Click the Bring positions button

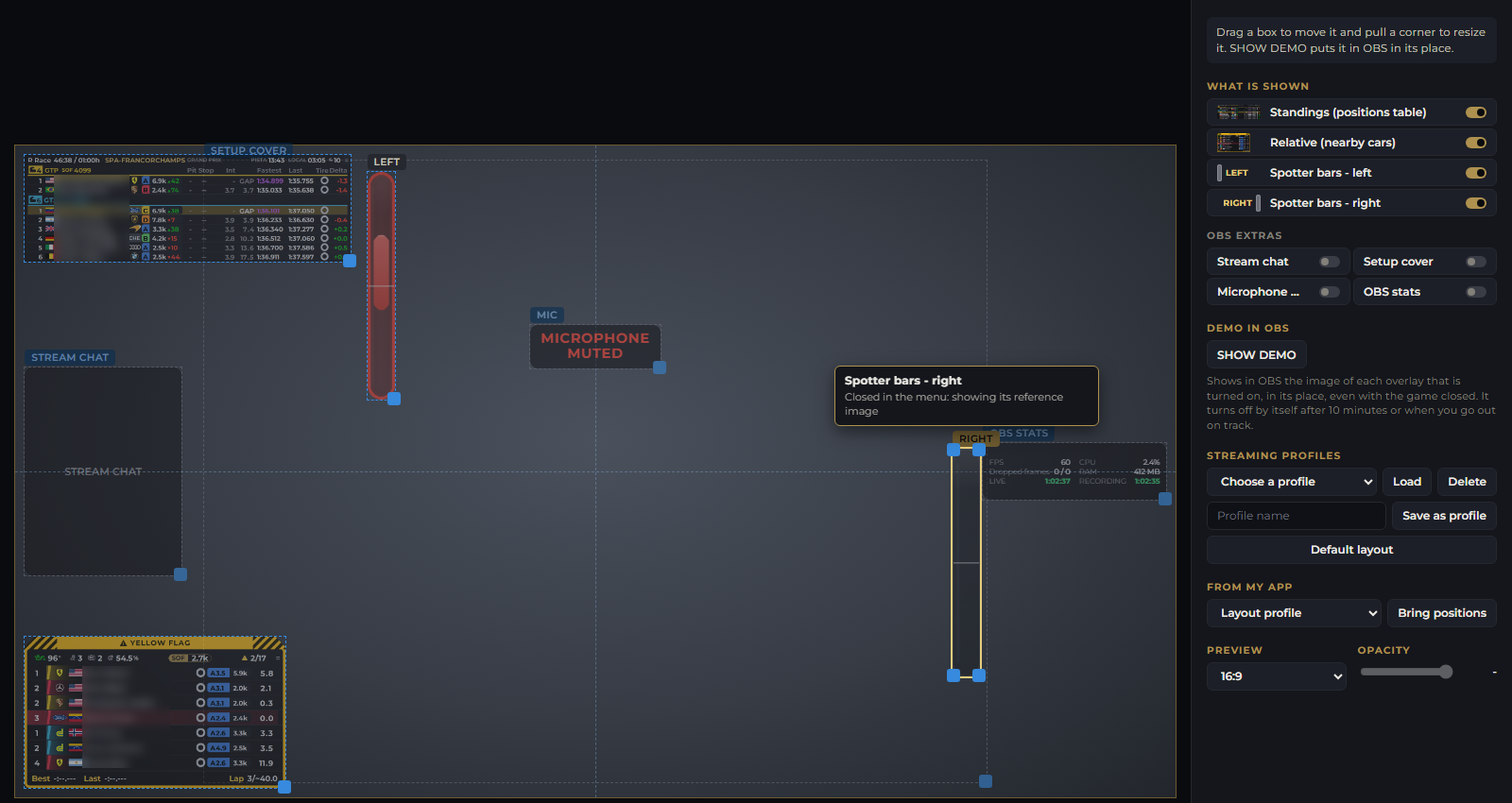[x=1442, y=613]
